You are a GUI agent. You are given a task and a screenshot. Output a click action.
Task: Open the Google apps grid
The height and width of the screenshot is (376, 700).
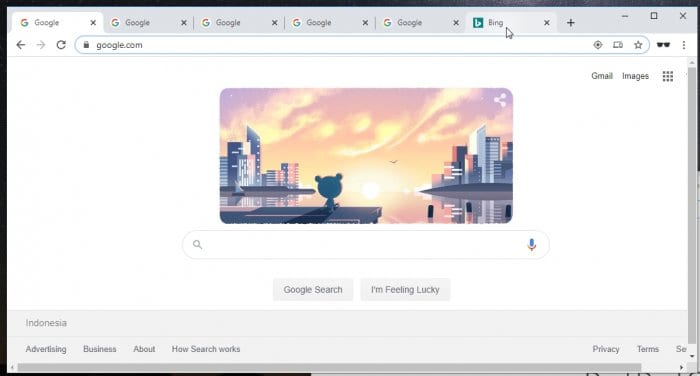(x=667, y=76)
